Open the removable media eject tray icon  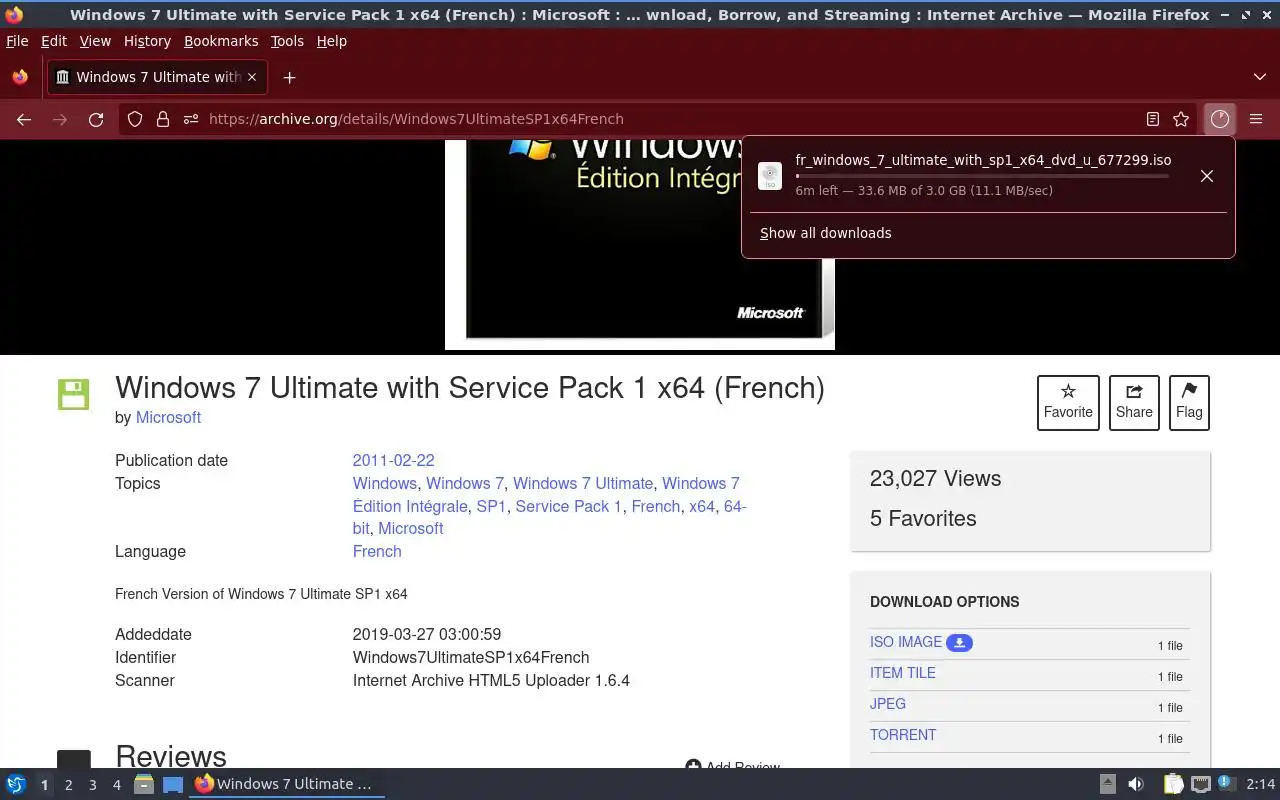click(x=1107, y=784)
